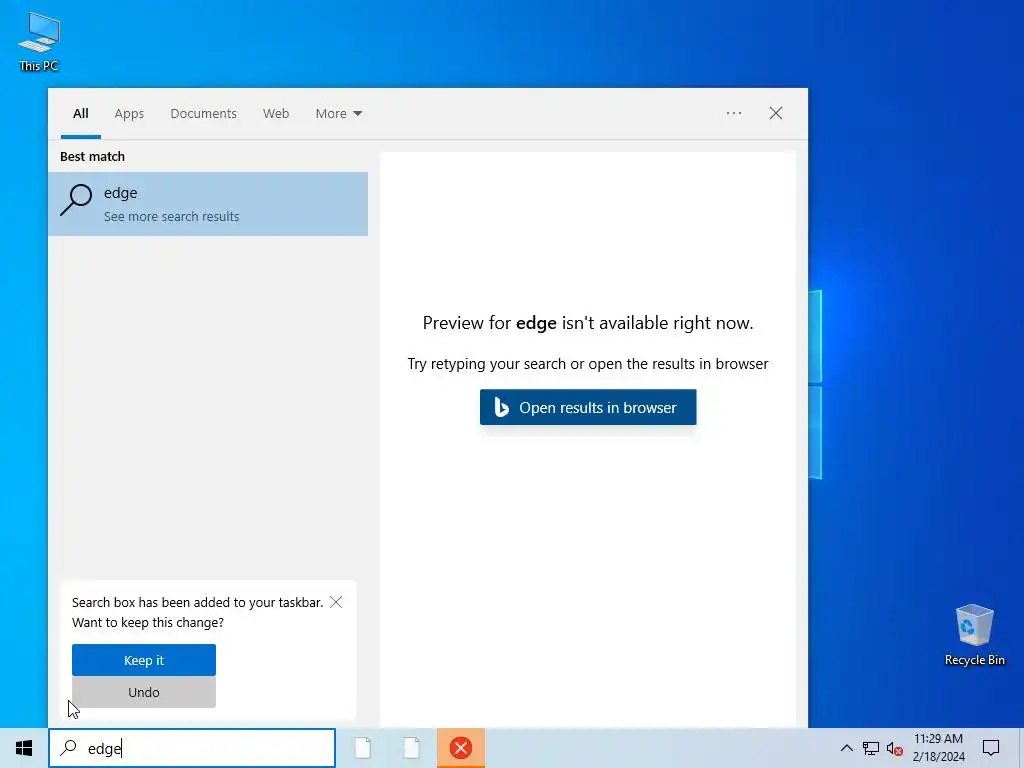Click Open results in browser button
The height and width of the screenshot is (768, 1024).
pyautogui.click(x=588, y=407)
